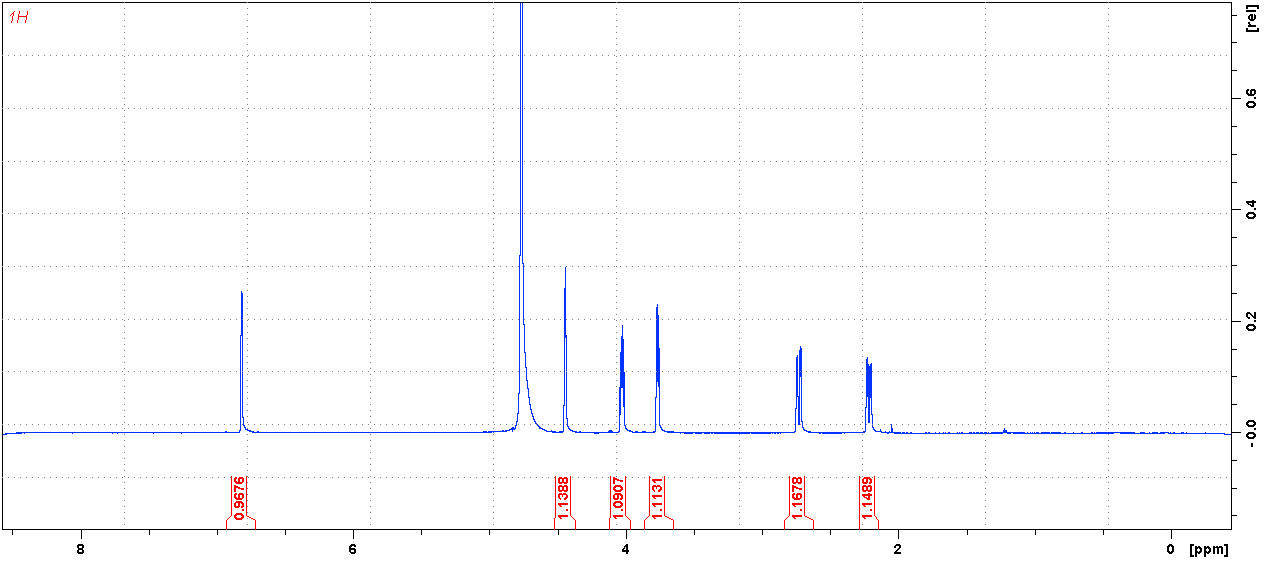Click the 8 tick on ppm axis
This screenshot has width=1265, height=561.
pyautogui.click(x=80, y=550)
